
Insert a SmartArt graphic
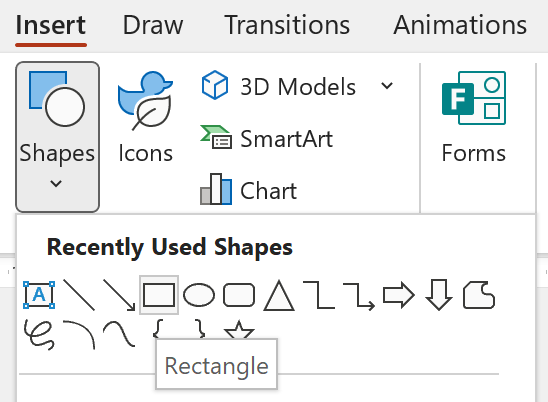pyautogui.click(x=267, y=138)
